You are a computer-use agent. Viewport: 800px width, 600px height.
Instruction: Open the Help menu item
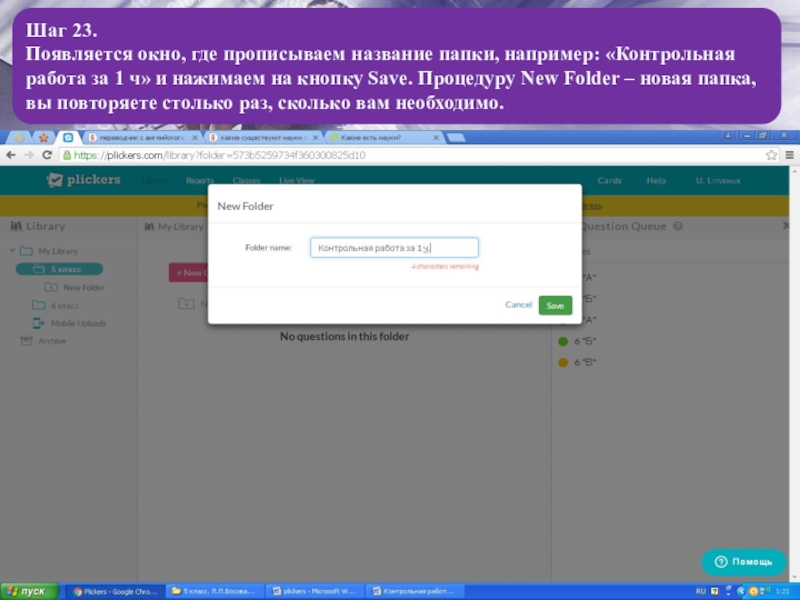click(x=656, y=181)
